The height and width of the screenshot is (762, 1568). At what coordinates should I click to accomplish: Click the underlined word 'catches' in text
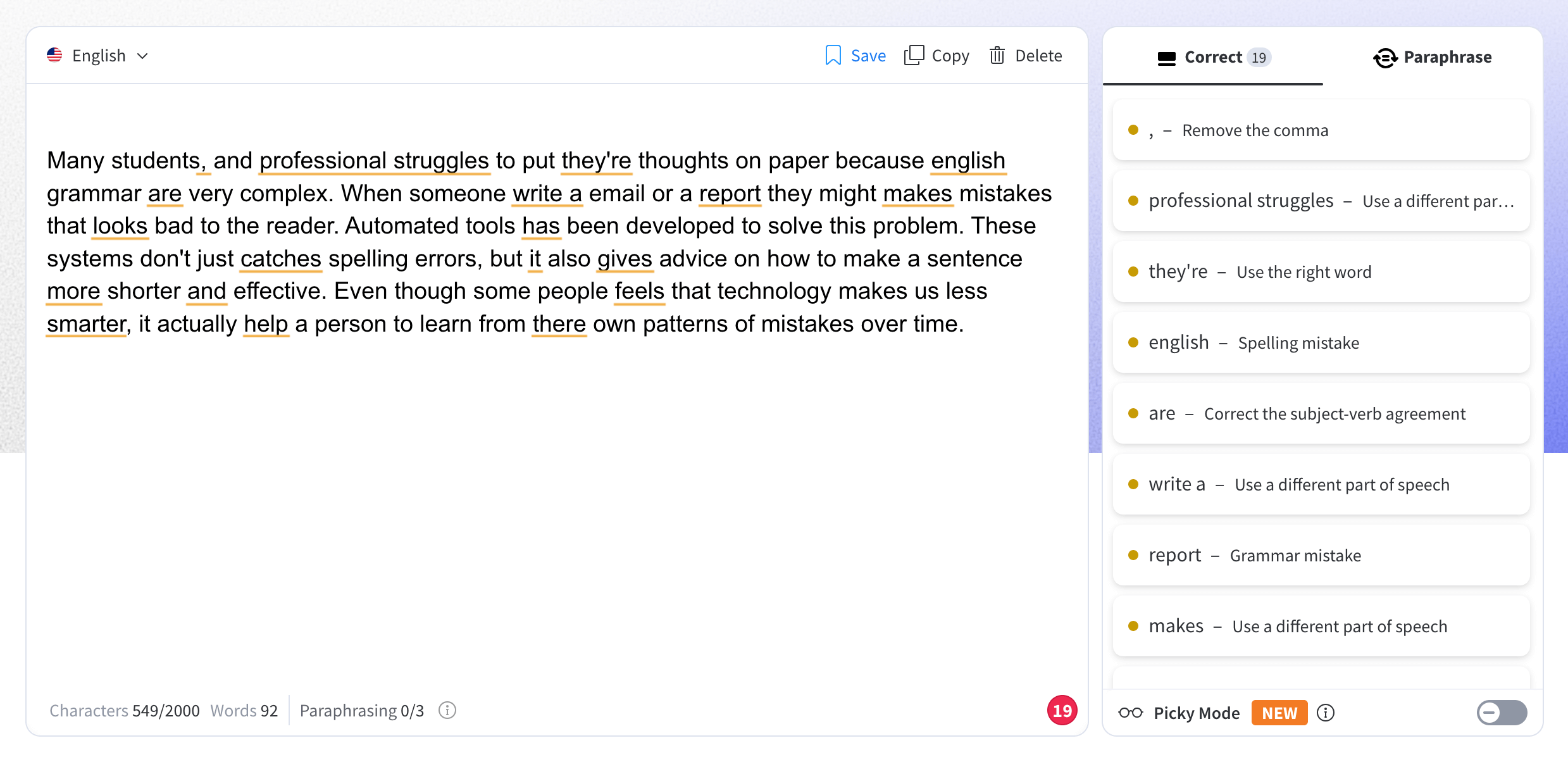click(x=280, y=259)
